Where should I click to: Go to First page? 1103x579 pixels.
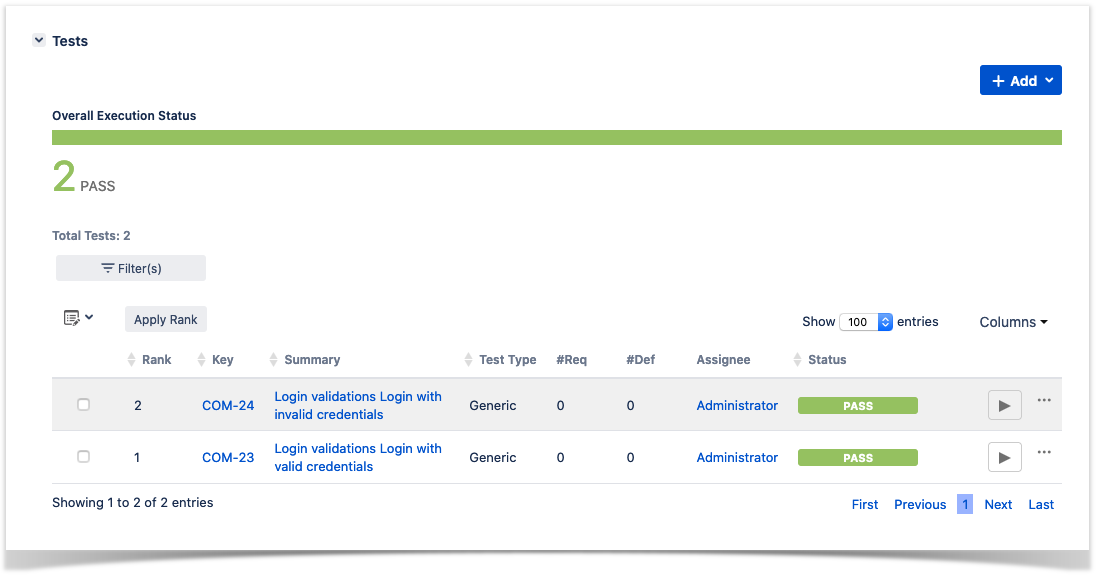click(x=865, y=504)
